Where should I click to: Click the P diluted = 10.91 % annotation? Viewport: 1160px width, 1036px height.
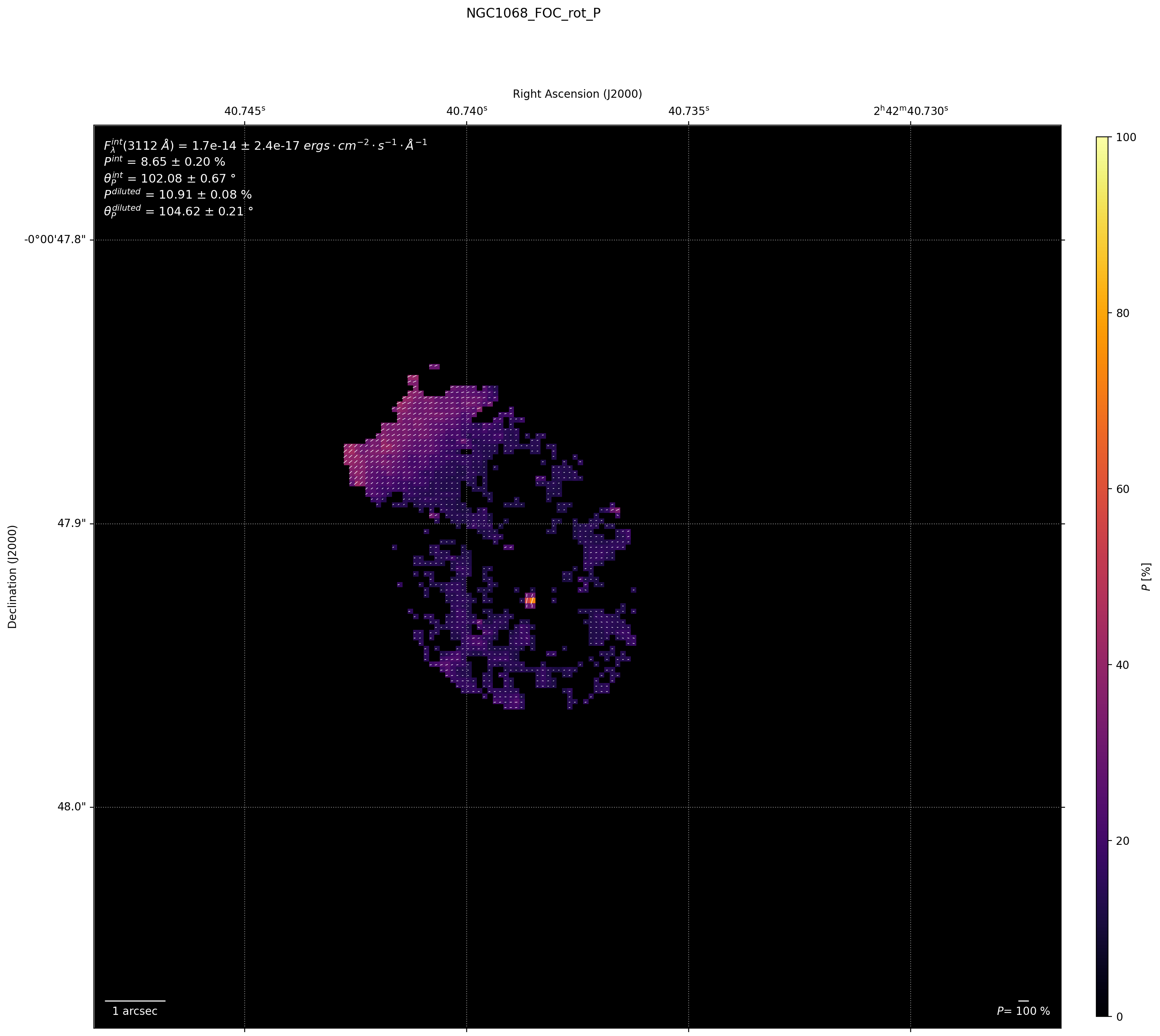(x=177, y=195)
